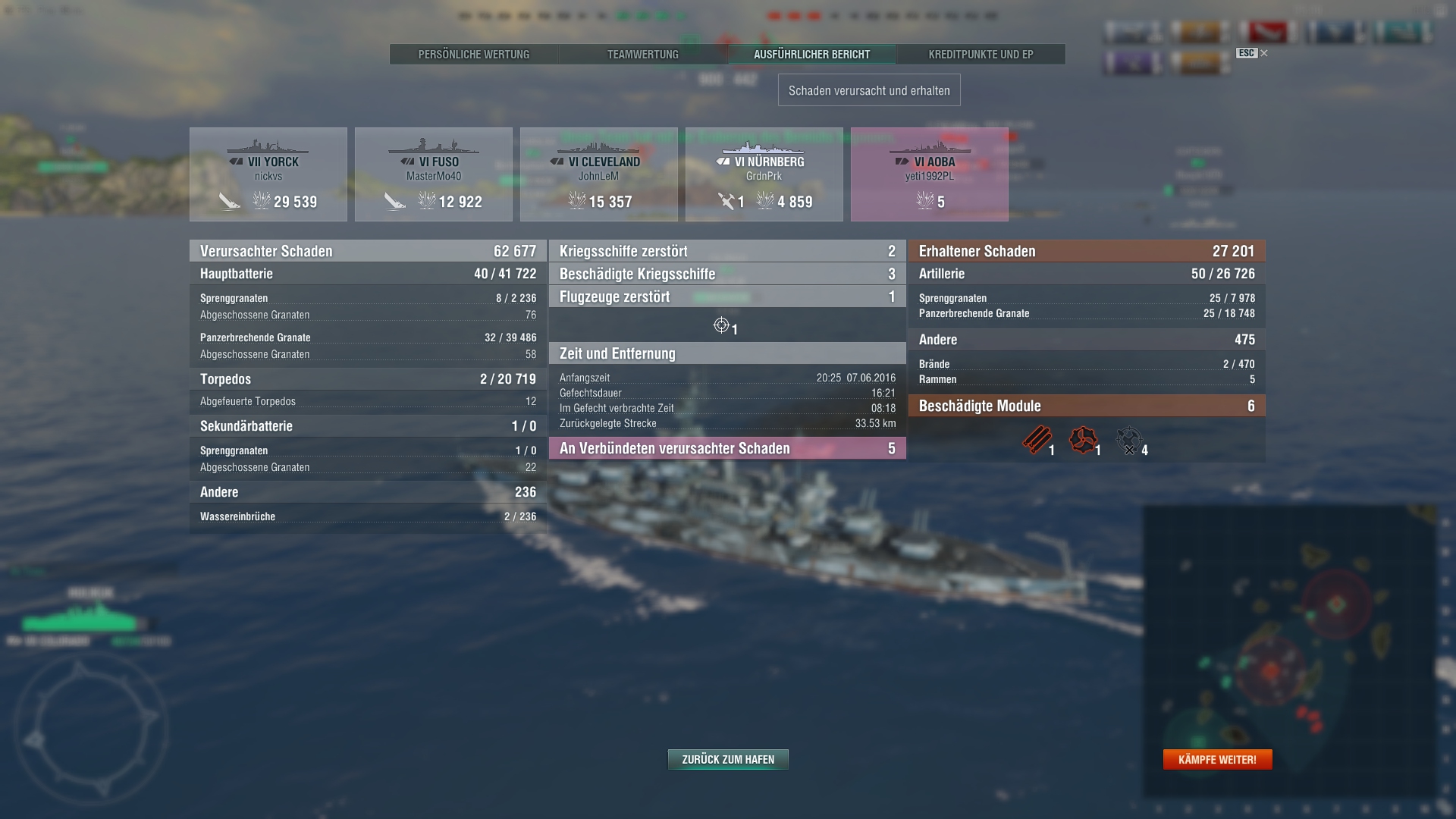Image resolution: width=1456 pixels, height=819 pixels.
Task: Switch to Persönliche Wertung tab
Action: click(474, 55)
